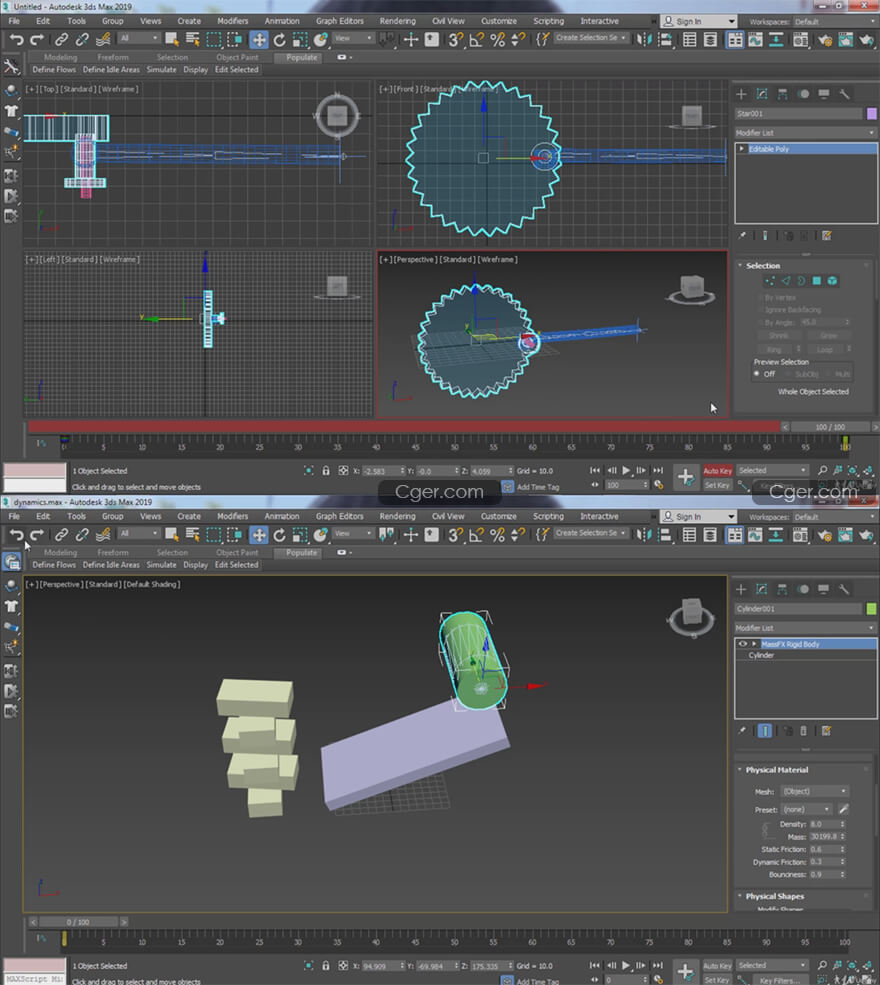Click Pin Stack icon under Untitled modifier stack
The height and width of the screenshot is (985, 880).
pos(742,236)
